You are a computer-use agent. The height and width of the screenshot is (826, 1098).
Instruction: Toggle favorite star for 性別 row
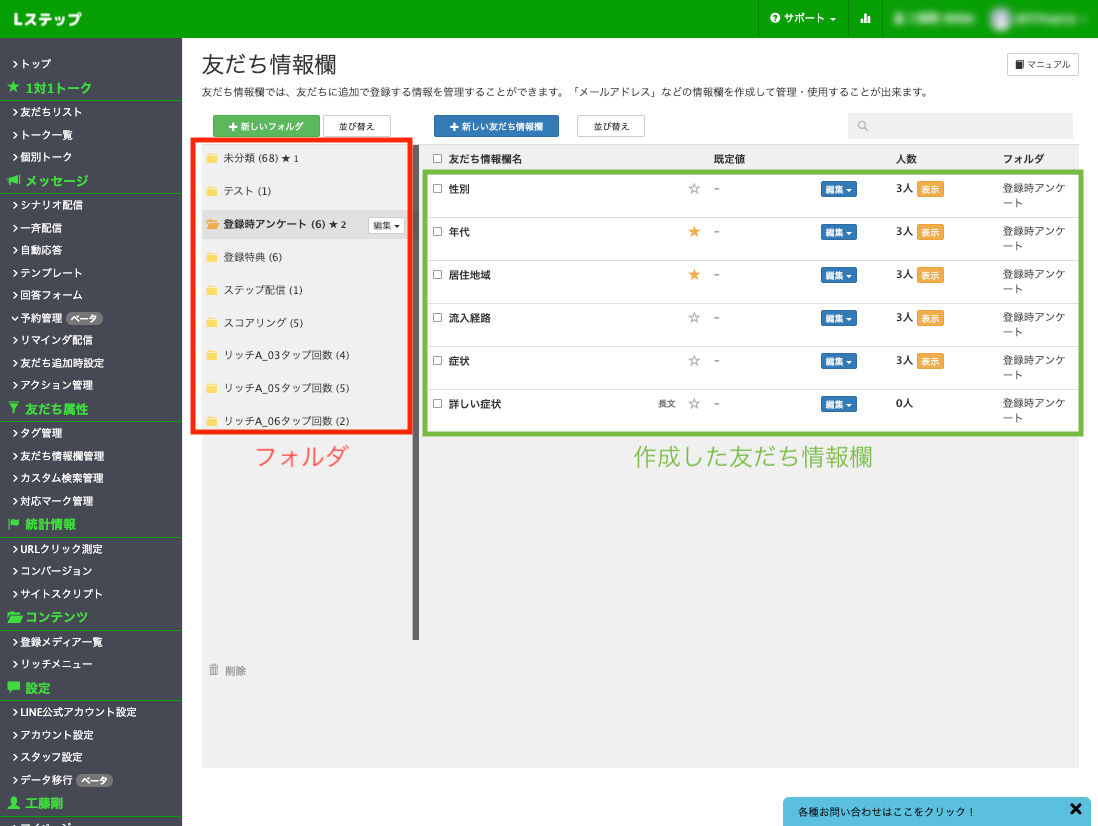(x=694, y=188)
